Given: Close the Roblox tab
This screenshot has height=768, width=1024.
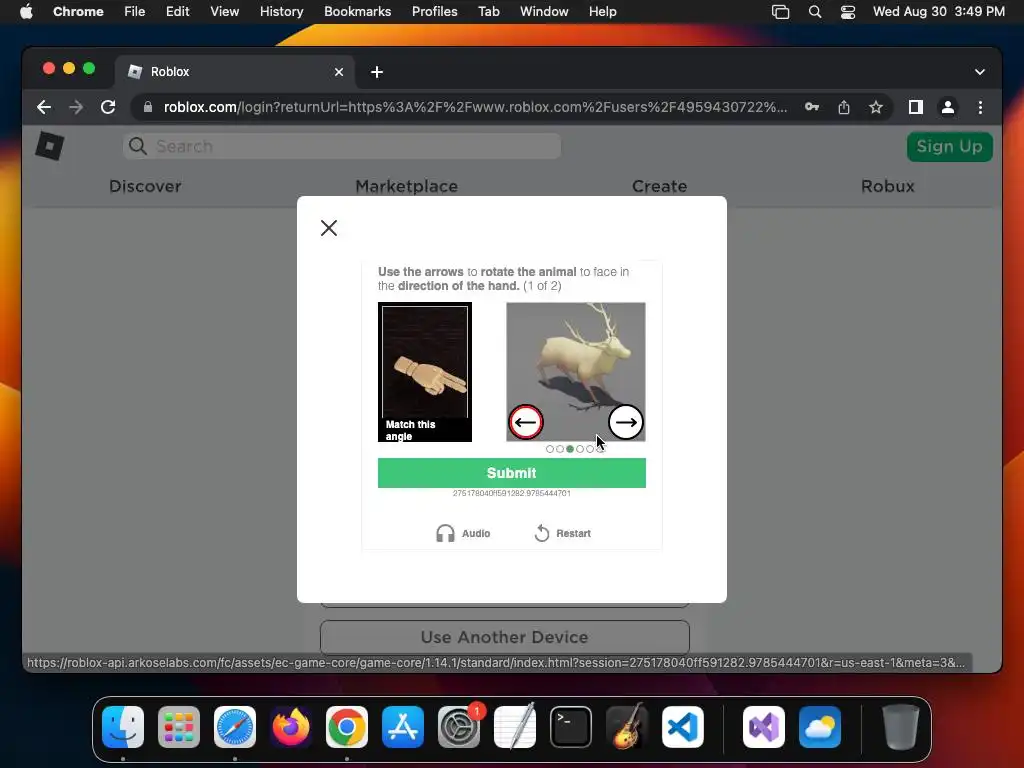Looking at the screenshot, I should pos(339,72).
